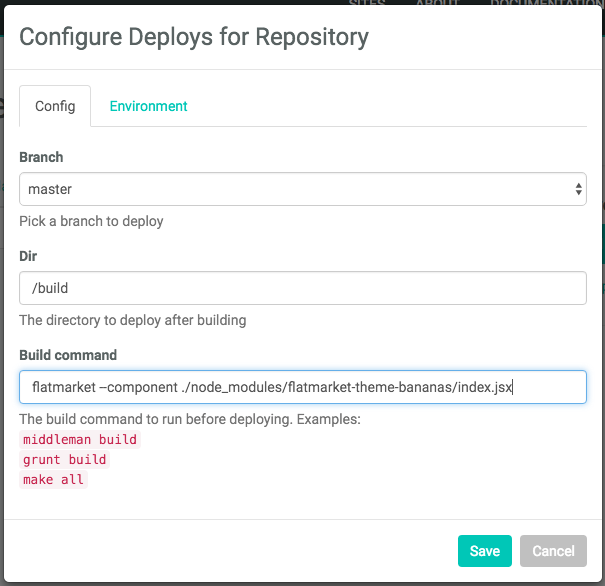Click the build command examples description text
Viewport: 605px width, 586px height.
tap(189, 419)
